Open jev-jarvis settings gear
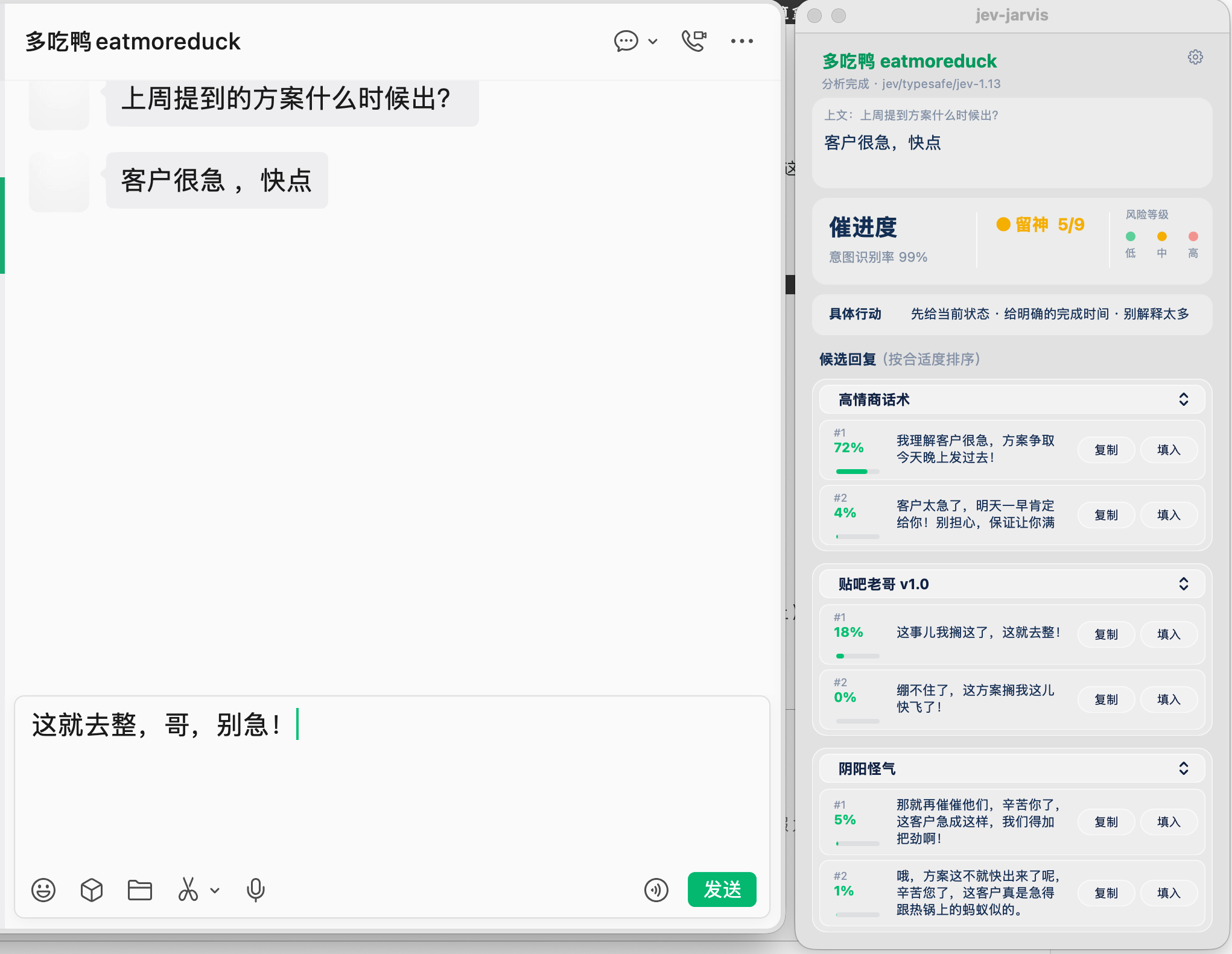The width and height of the screenshot is (1232, 954). 1195,57
